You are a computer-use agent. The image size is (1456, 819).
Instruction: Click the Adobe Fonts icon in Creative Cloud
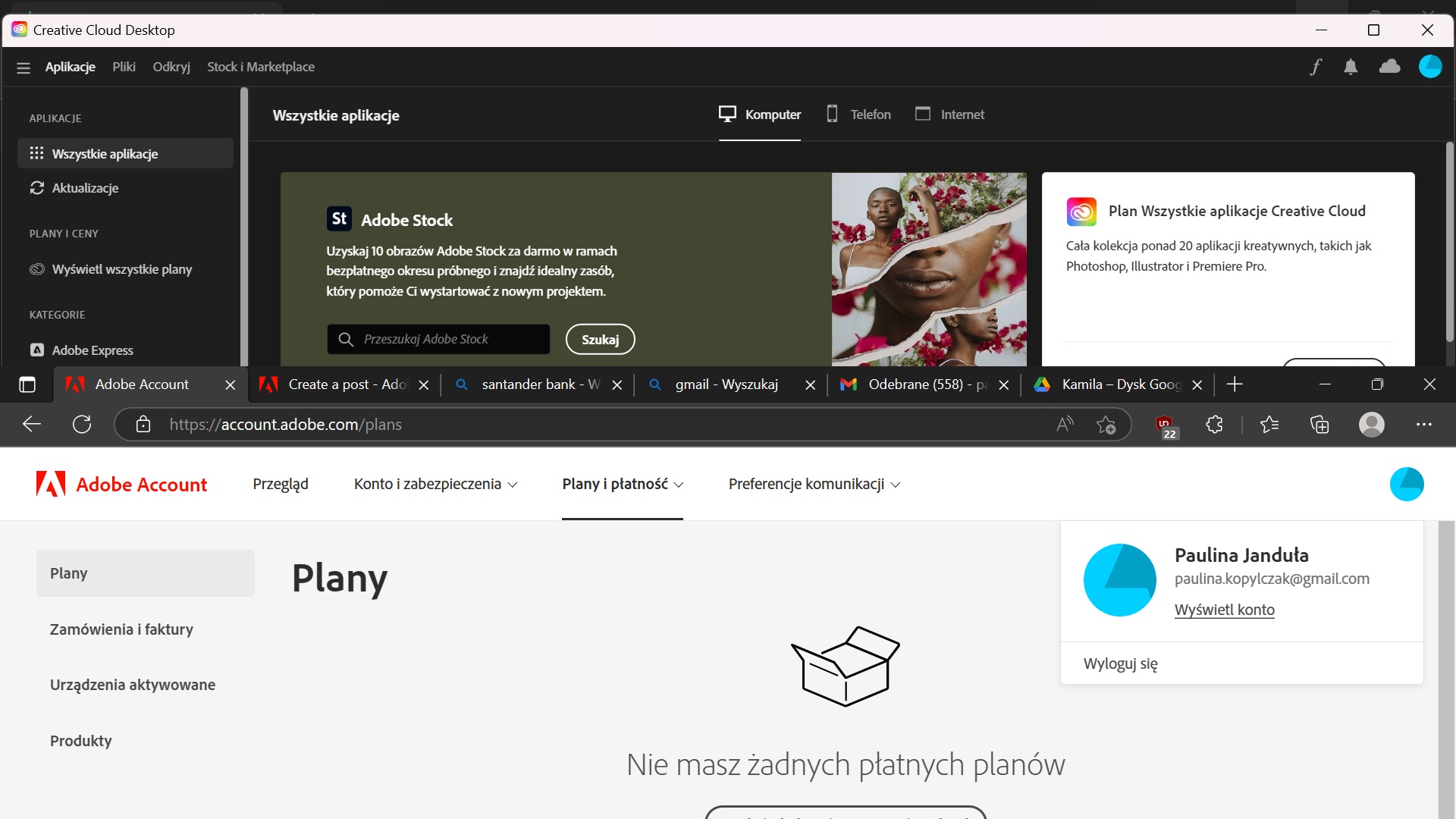pyautogui.click(x=1316, y=67)
